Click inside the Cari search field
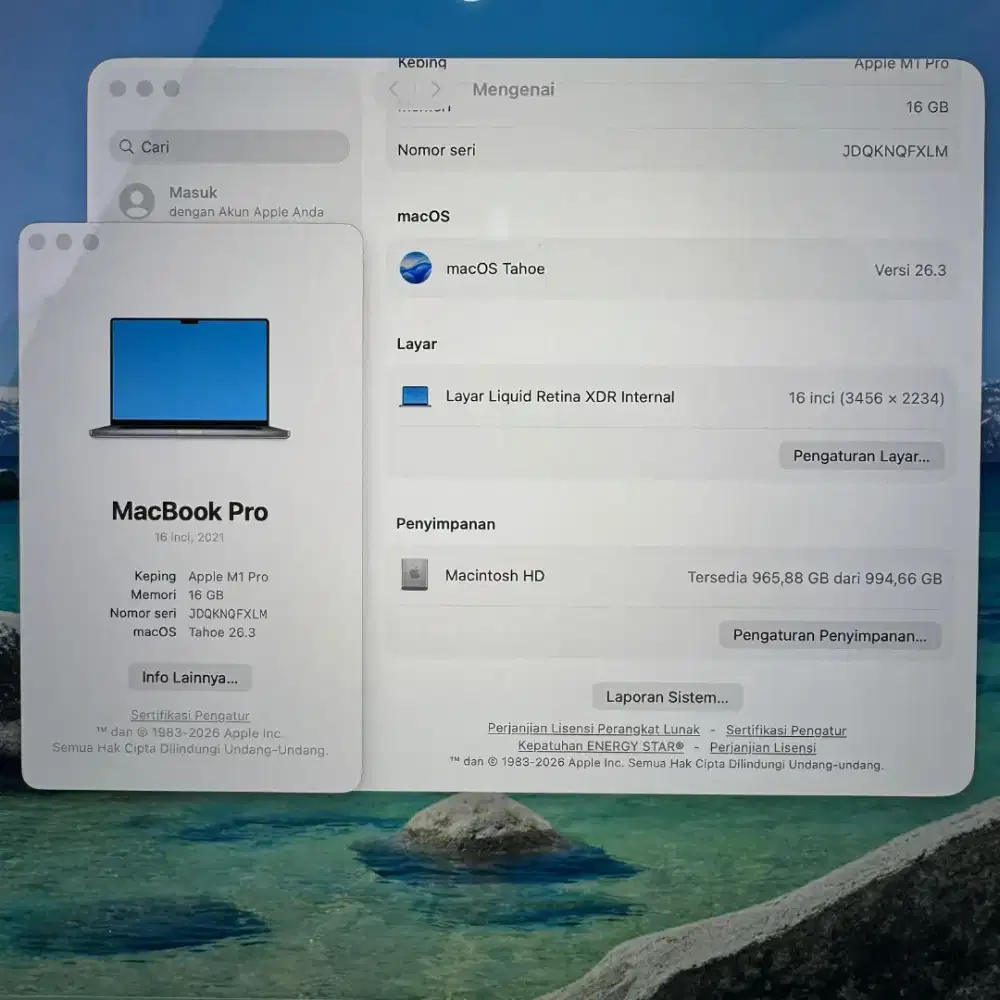This screenshot has width=1000, height=1000. [x=230, y=146]
